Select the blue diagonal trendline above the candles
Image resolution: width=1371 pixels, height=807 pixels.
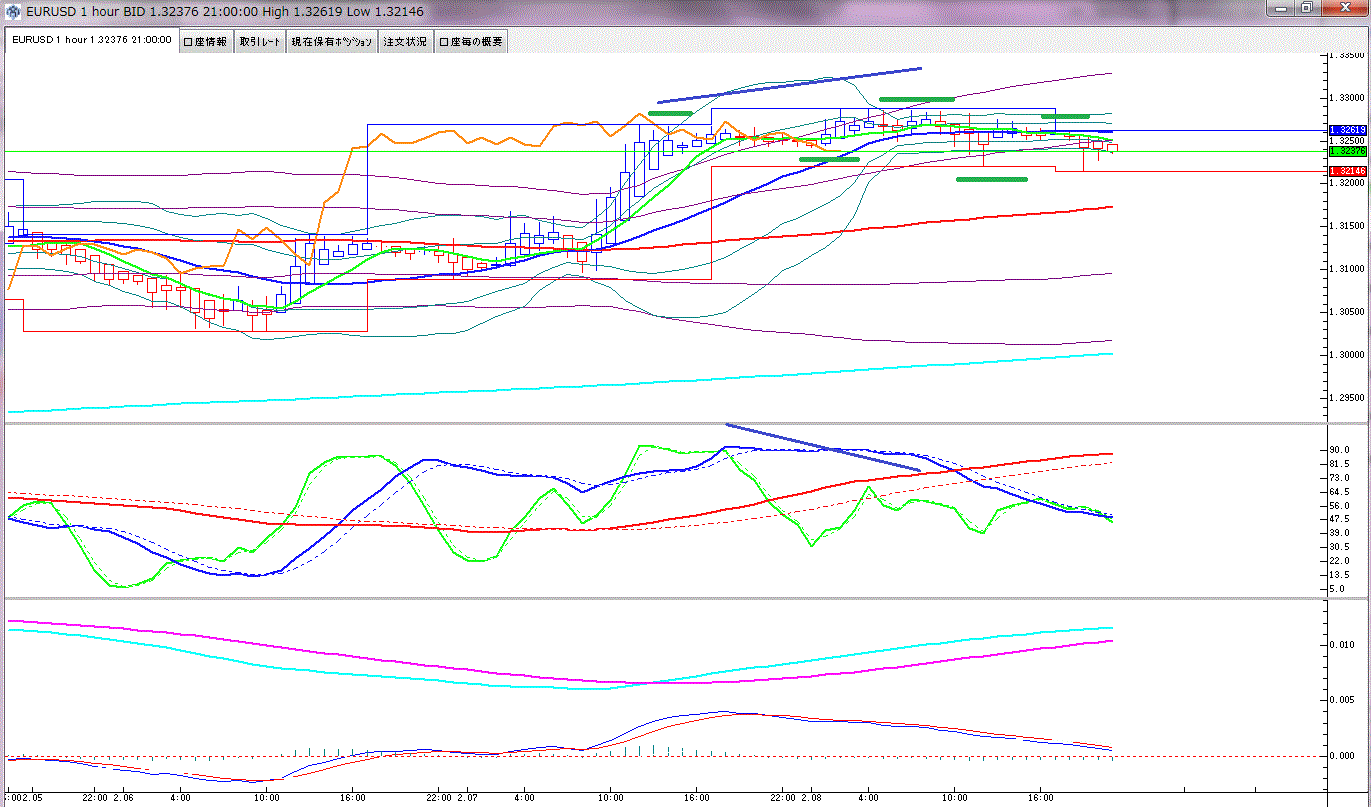[x=789, y=85]
